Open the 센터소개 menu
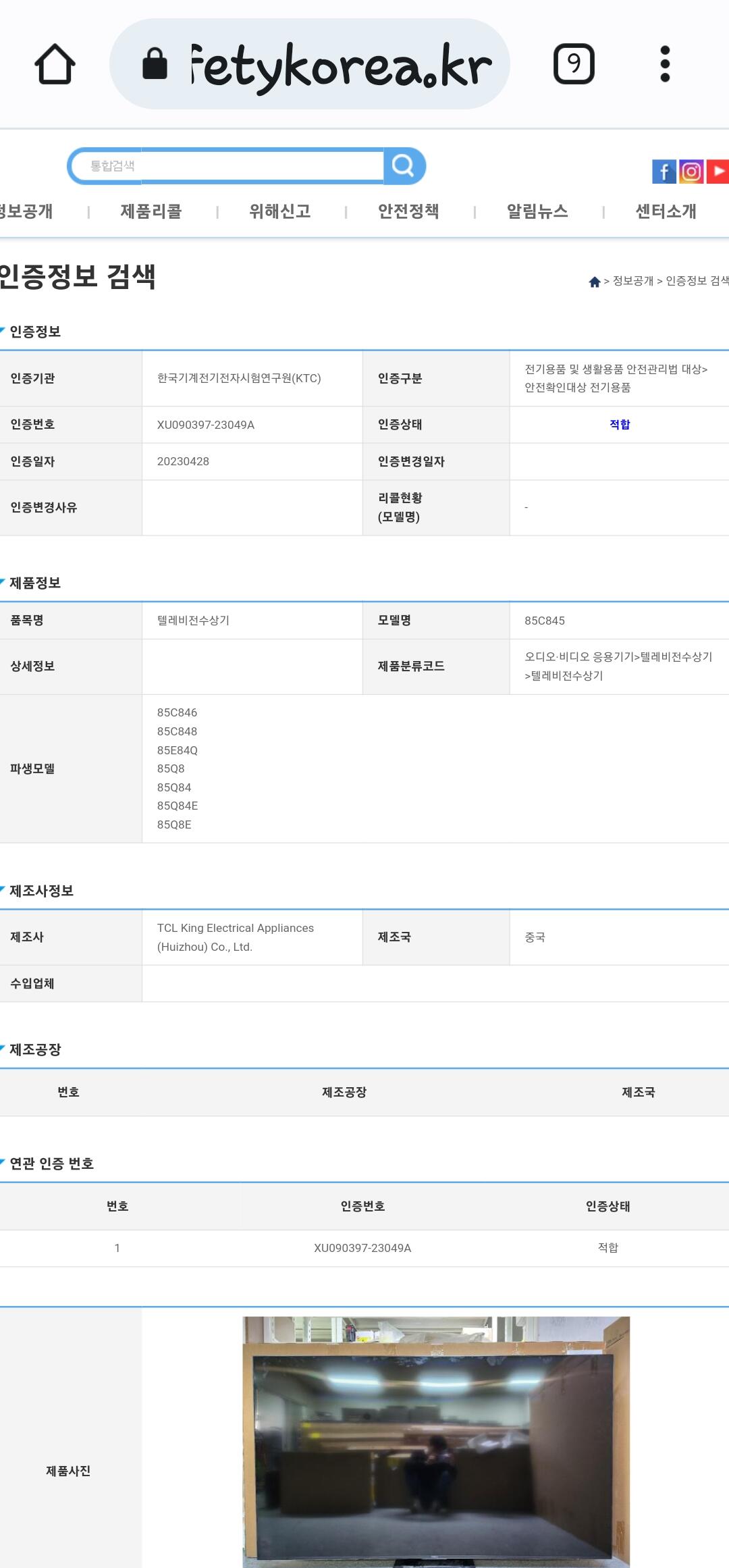Screen dimensions: 729x1568 click(666, 211)
